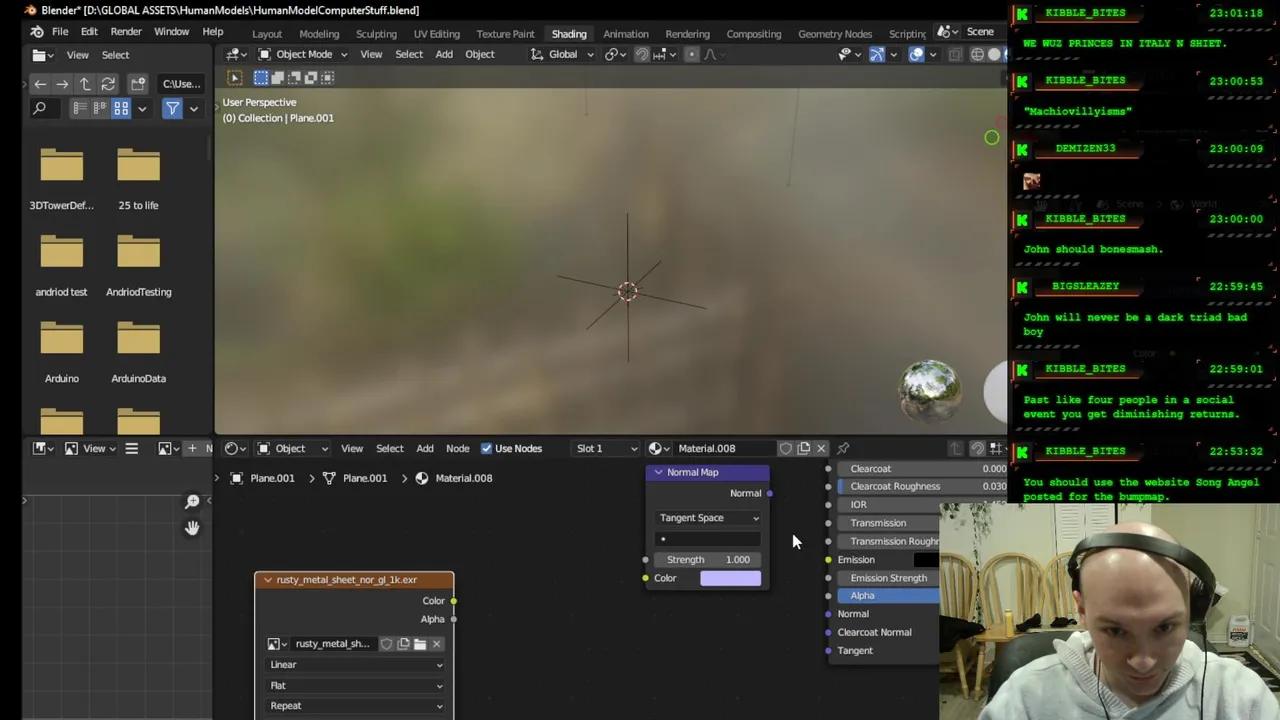The height and width of the screenshot is (720, 1280).
Task: Unlink Material.008 with the X button
Action: (821, 448)
